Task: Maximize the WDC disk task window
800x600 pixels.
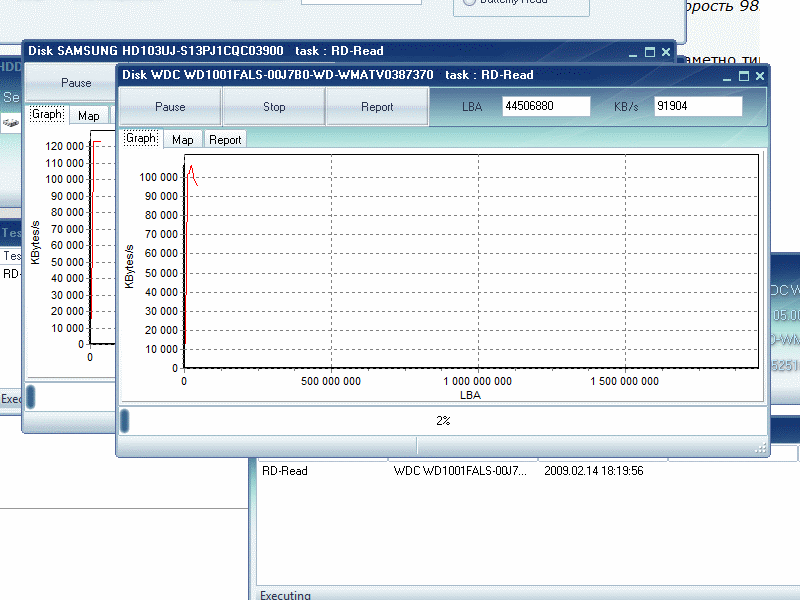Action: [x=743, y=75]
